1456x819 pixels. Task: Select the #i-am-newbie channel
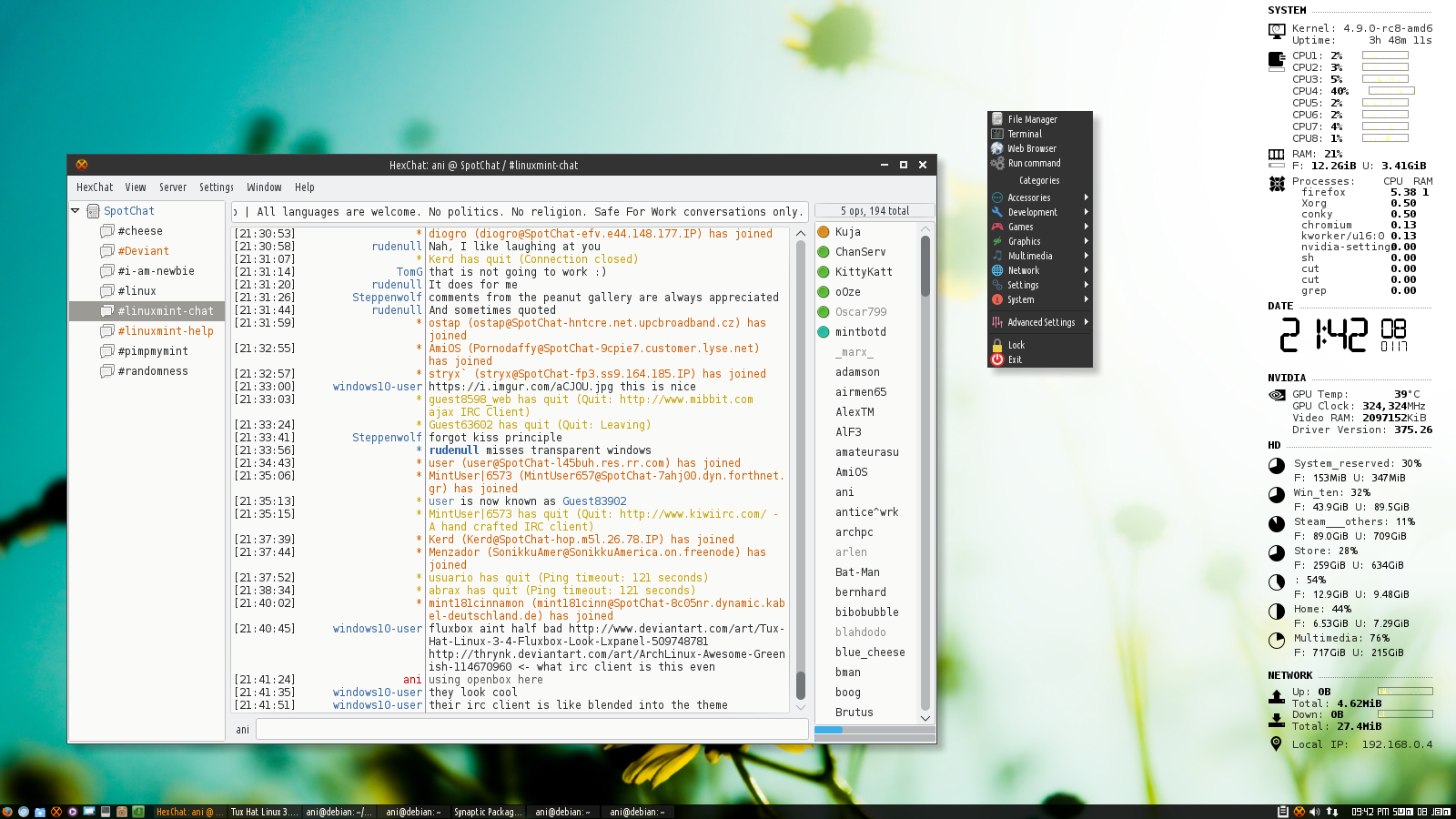tap(156, 271)
